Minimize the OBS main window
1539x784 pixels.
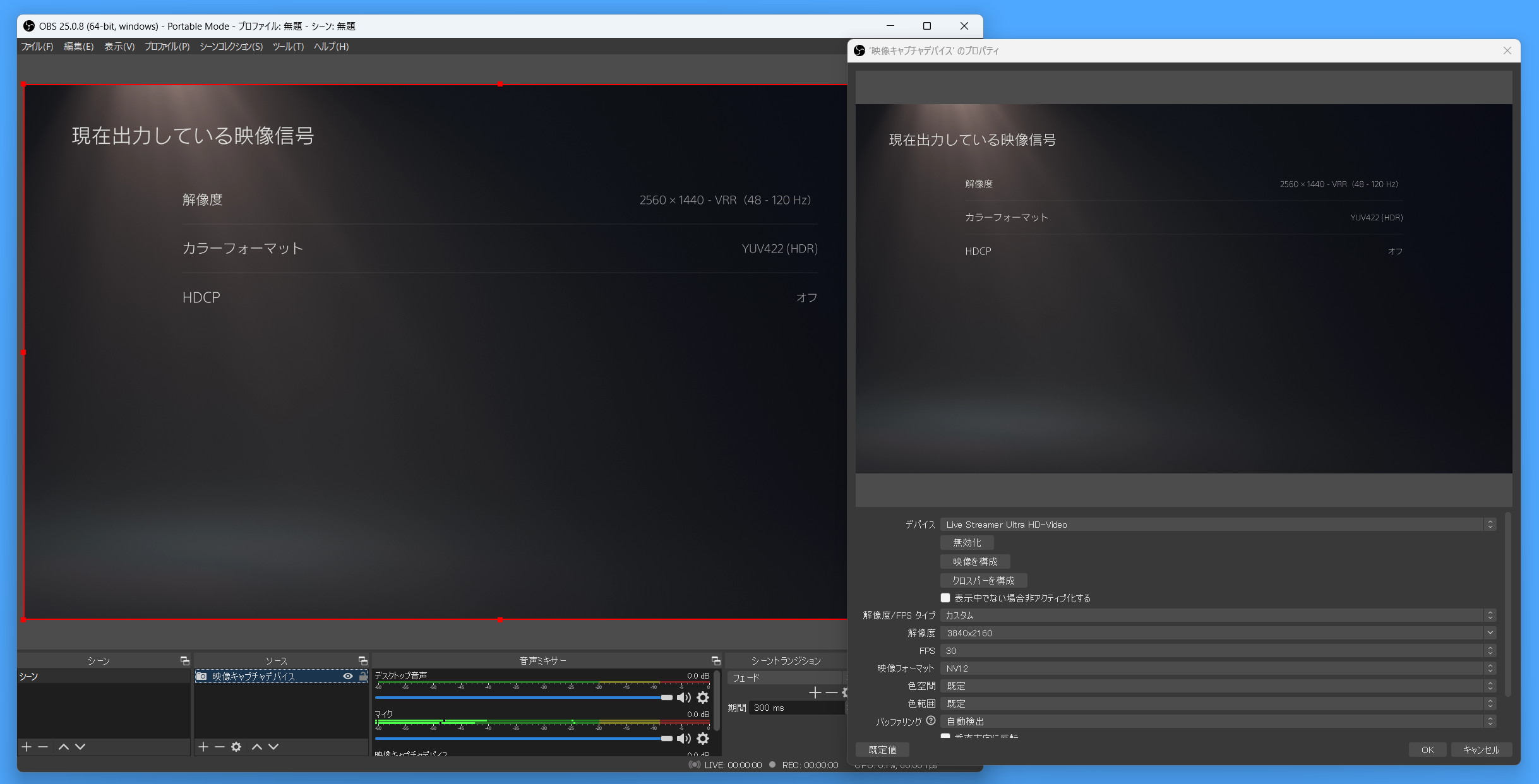[x=890, y=26]
